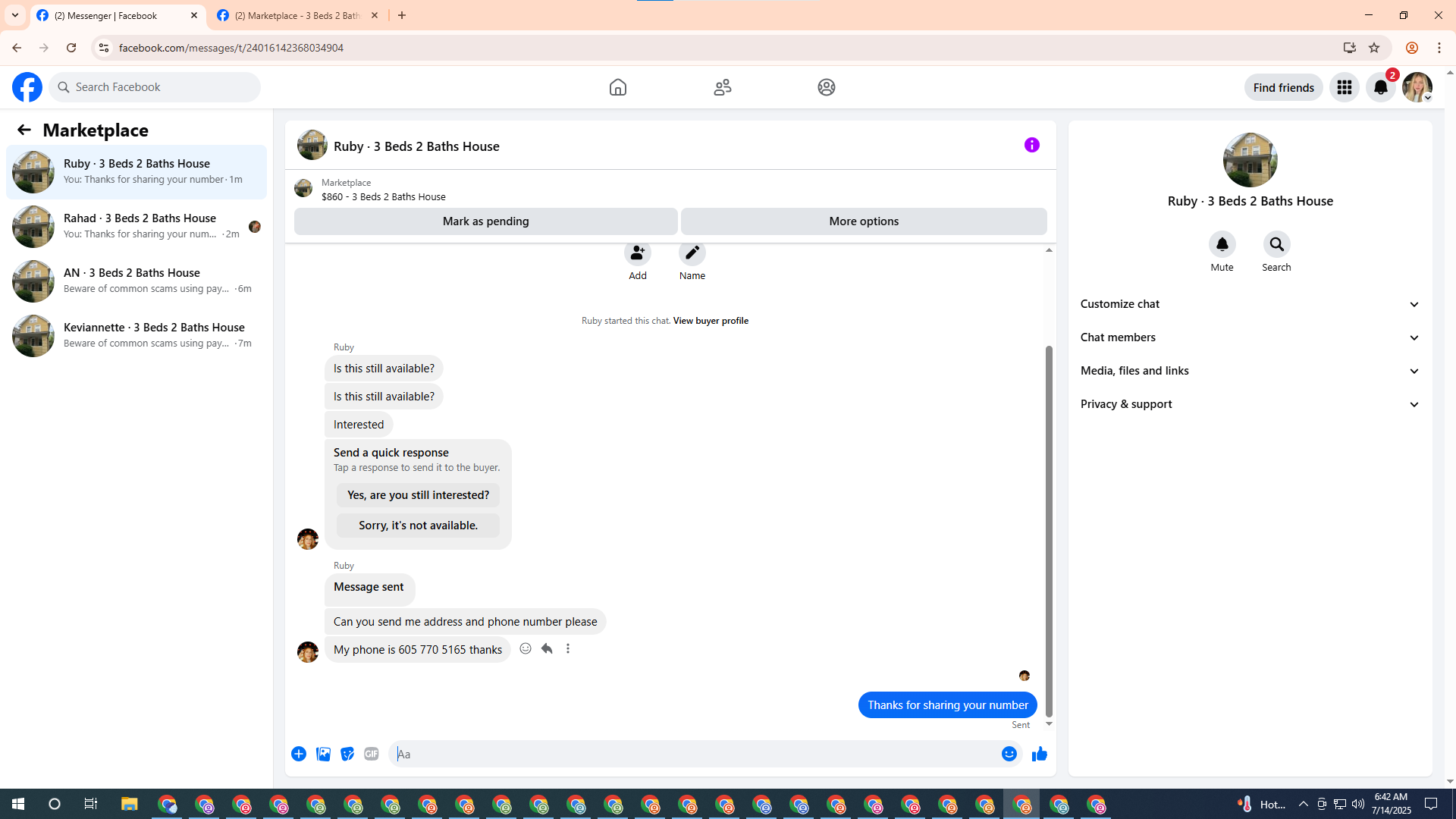
Task: Open more actions plus icon
Action: pos(299,754)
